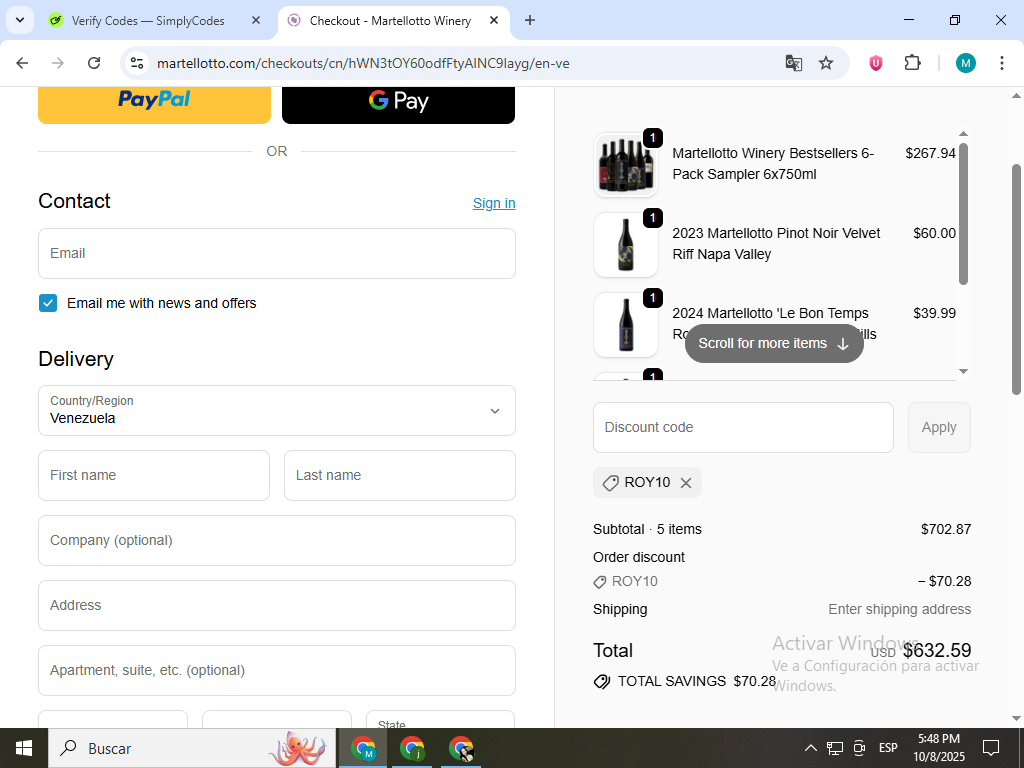
Task: Open the tab search dropdown arrow
Action: click(x=19, y=20)
